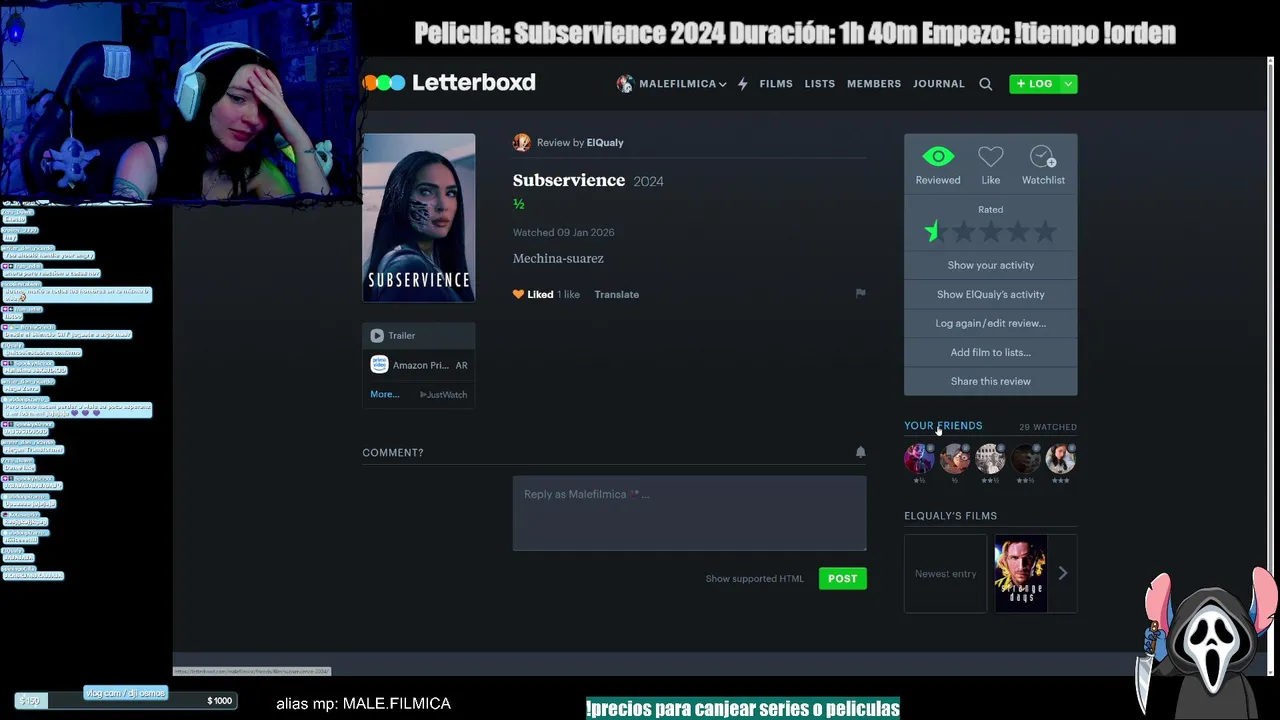Click ElQualy's reviewer avatar
Screen dimensions: 1280x720
tap(522, 142)
